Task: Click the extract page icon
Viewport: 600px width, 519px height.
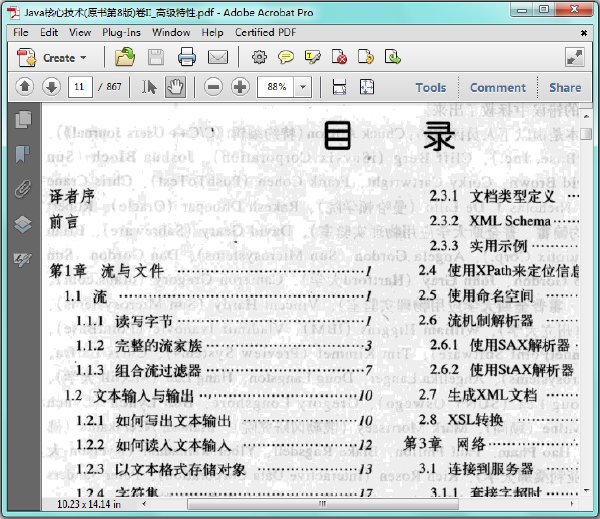Action: [x=393, y=57]
